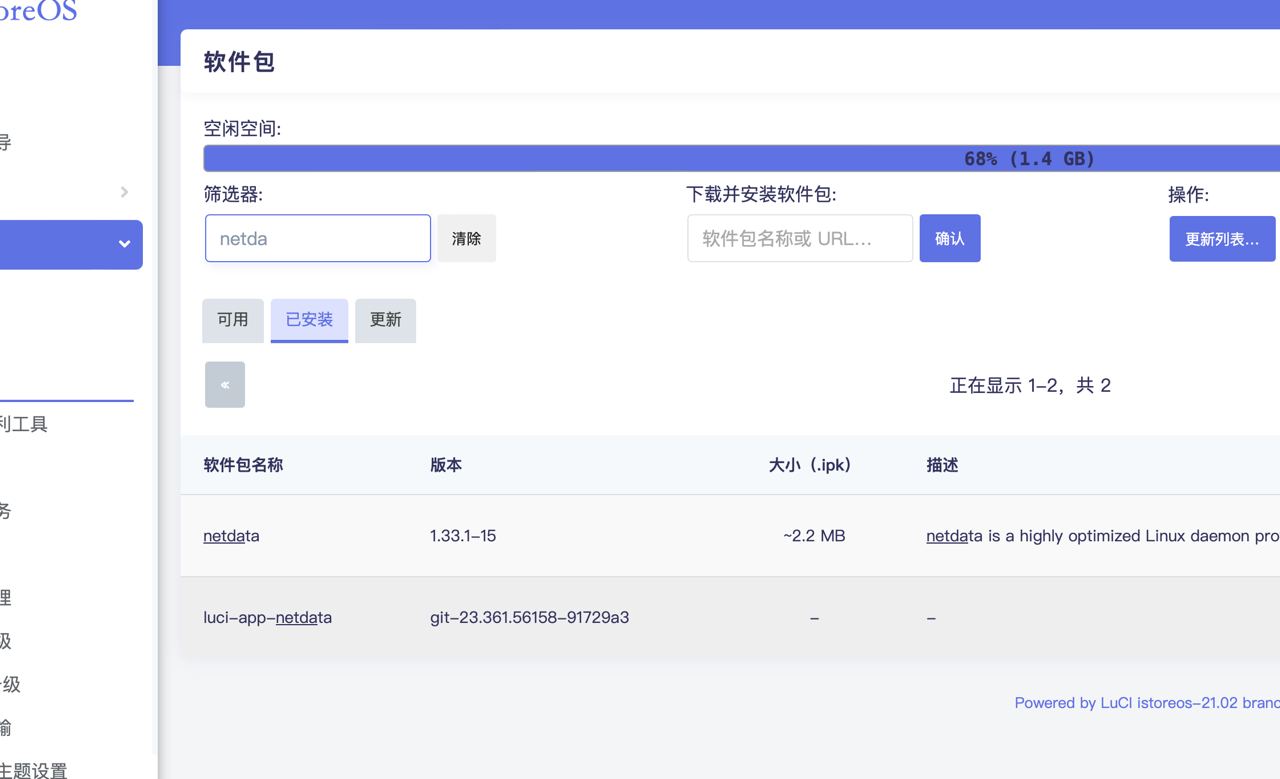
Task: Focus the package name or URL input field
Action: (800, 238)
